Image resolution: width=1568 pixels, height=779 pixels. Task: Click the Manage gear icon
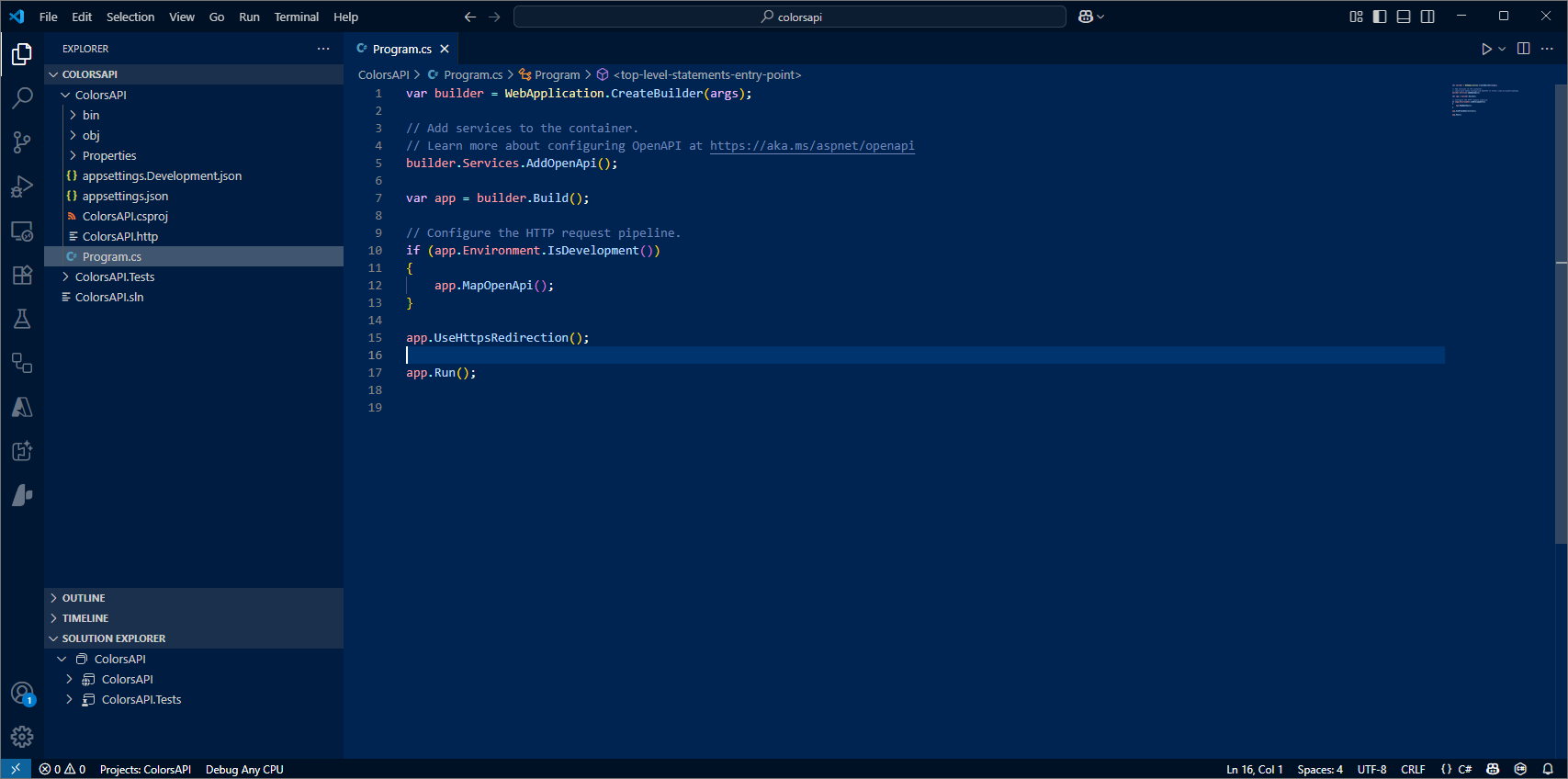22,737
